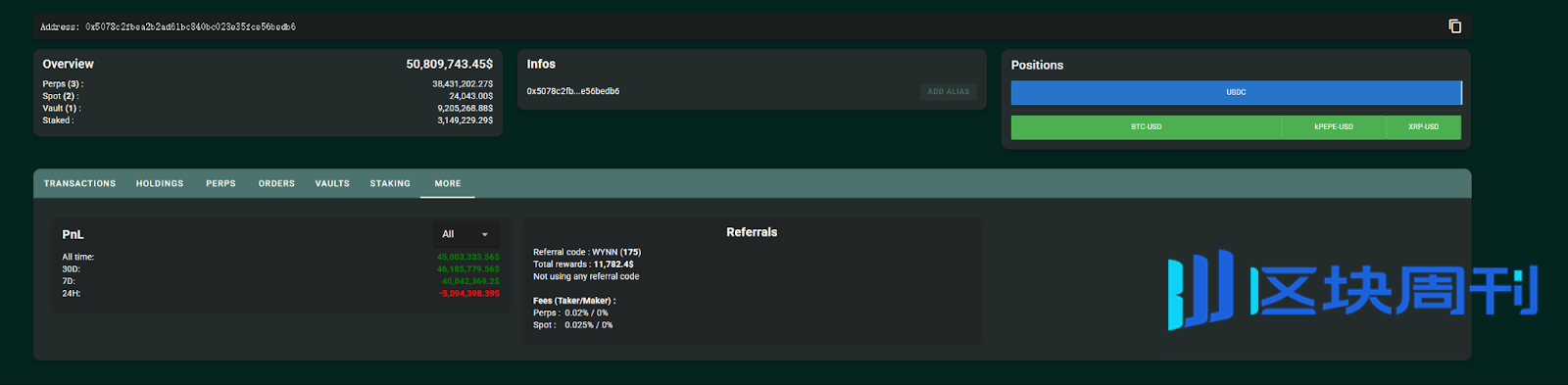Click the Perps (3) overview row
1568x385 pixels.
point(268,84)
